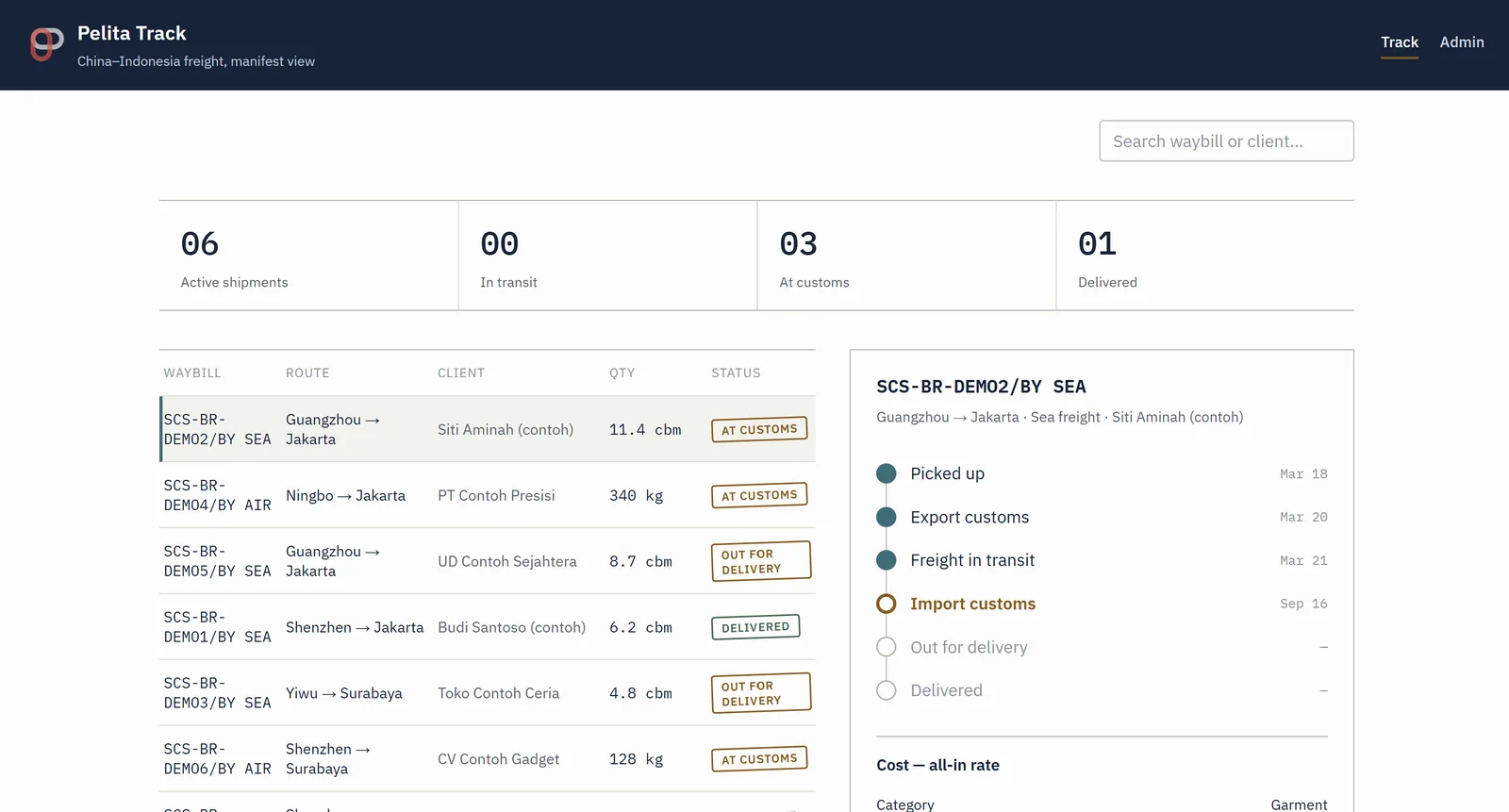1509x812 pixels.
Task: Click the Delivered timeline marker
Action: (887, 690)
